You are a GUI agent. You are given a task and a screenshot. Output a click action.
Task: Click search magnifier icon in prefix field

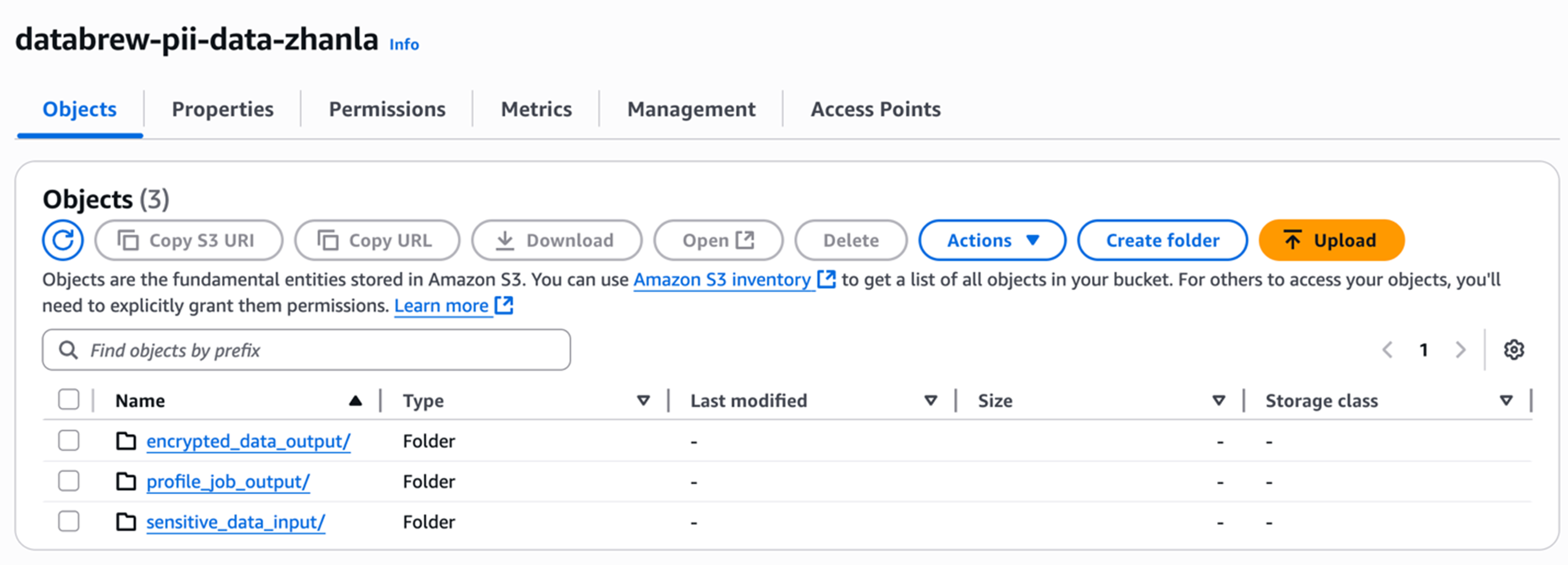(68, 350)
